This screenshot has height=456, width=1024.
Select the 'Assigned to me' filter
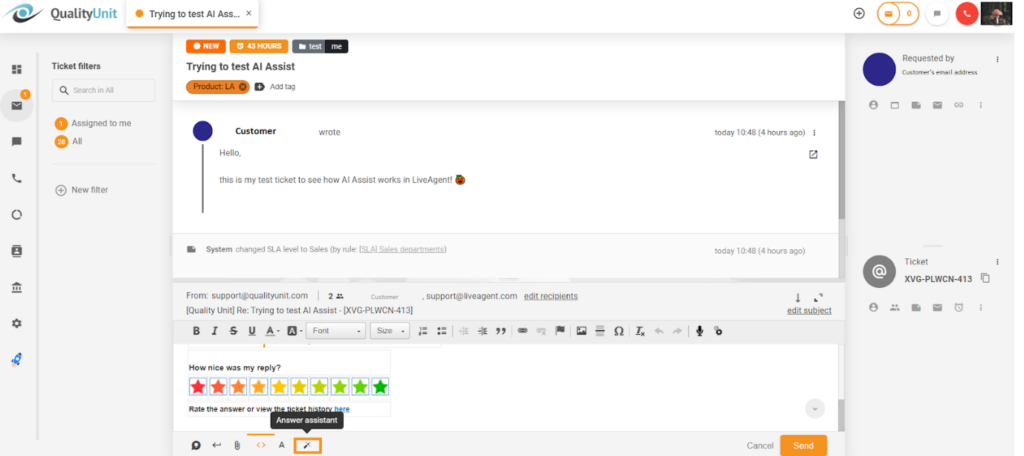(x=100, y=123)
